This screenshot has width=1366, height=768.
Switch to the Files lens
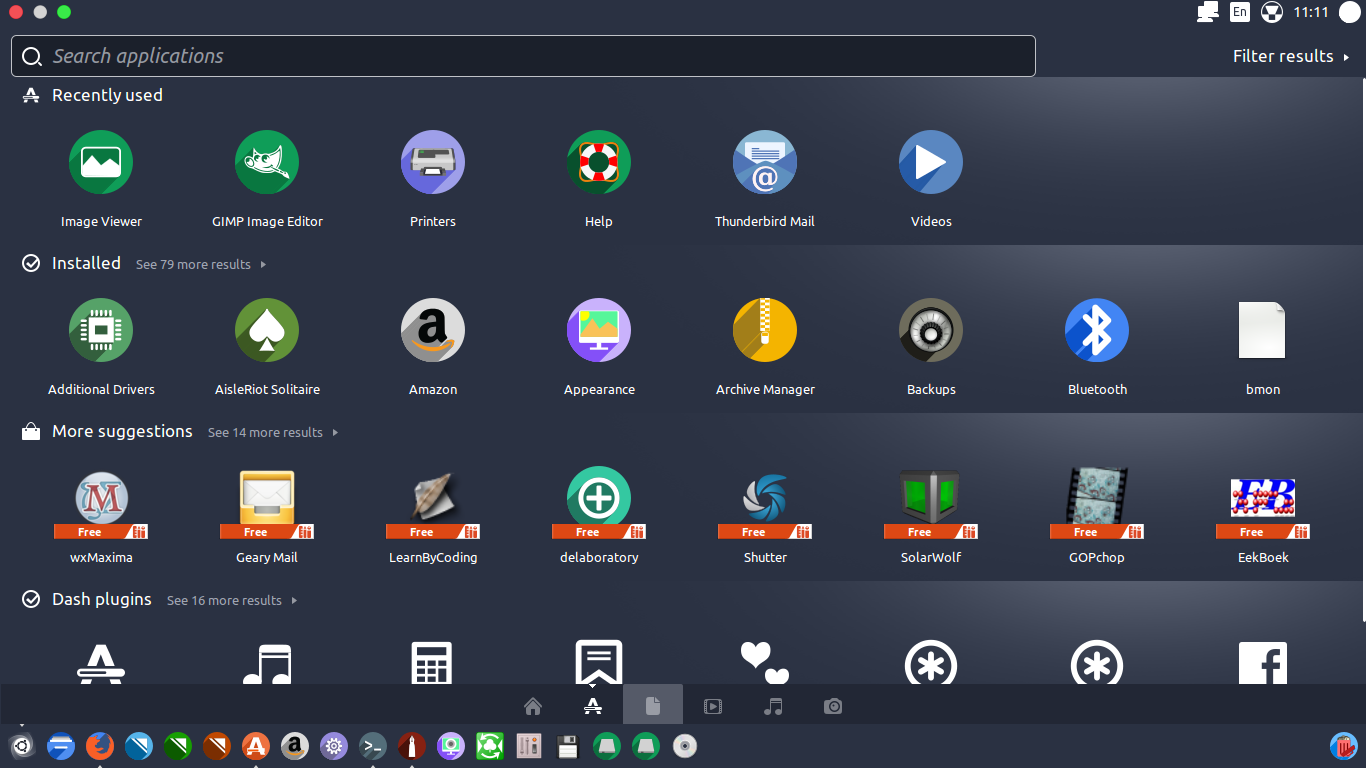tap(653, 706)
